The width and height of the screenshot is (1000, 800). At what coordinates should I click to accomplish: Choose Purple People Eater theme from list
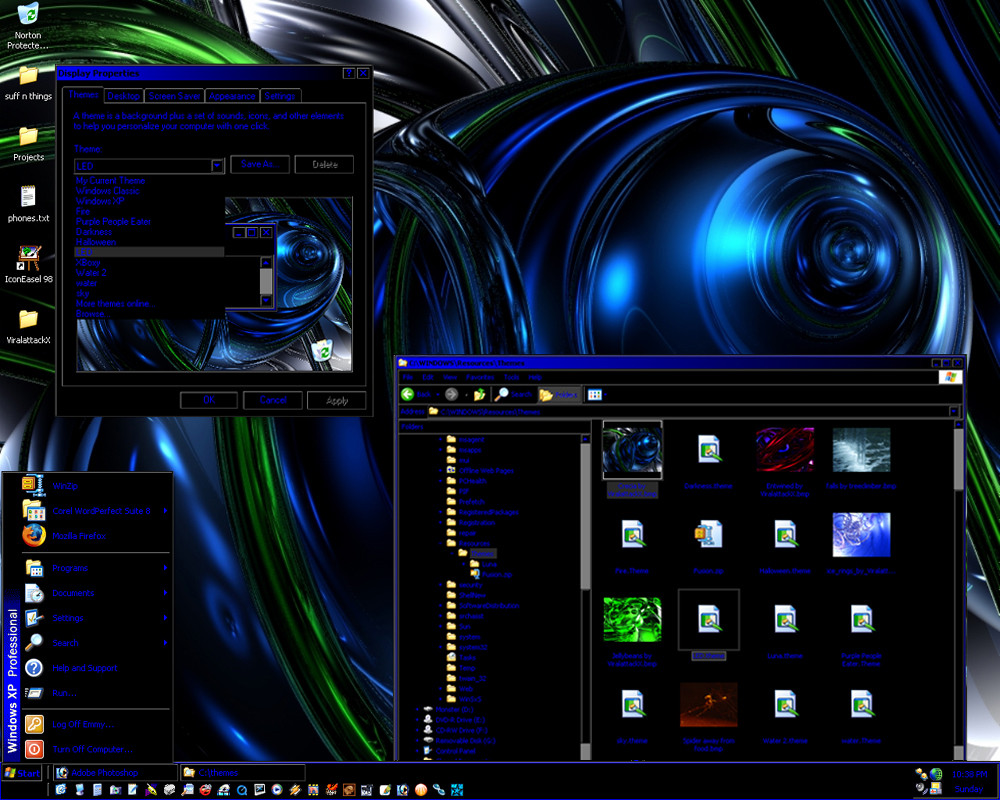coord(113,221)
